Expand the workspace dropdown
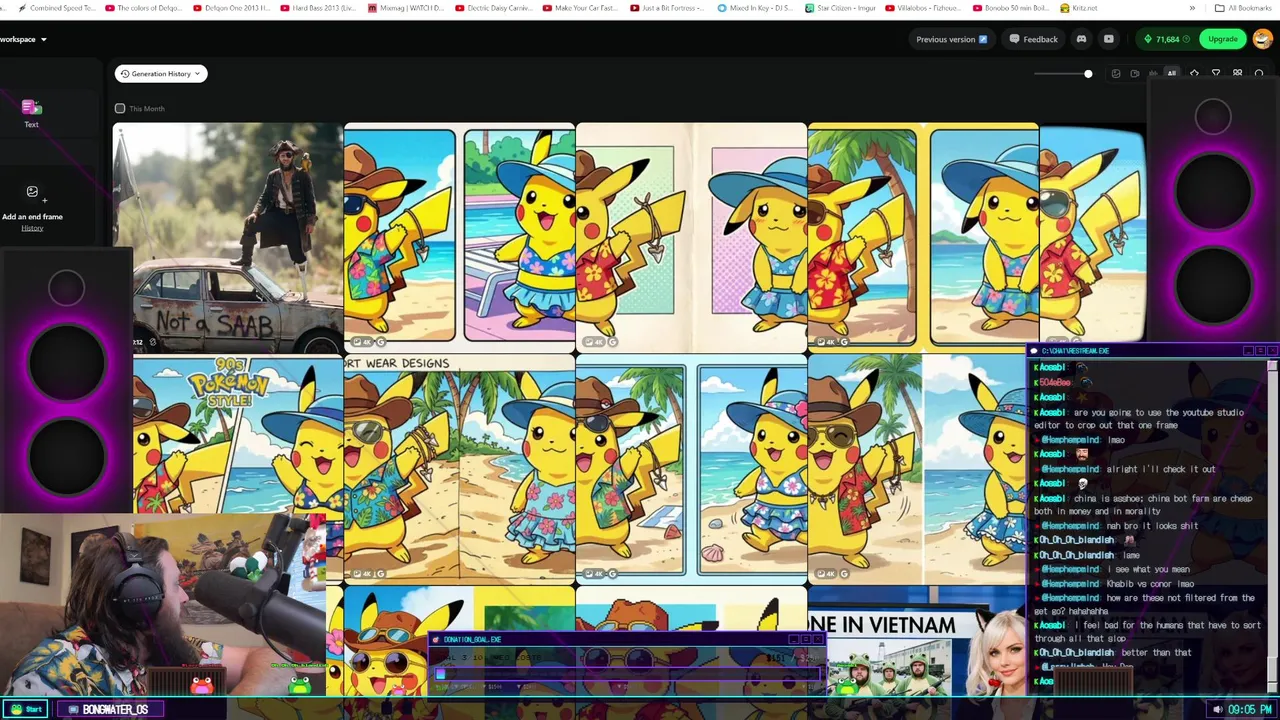This screenshot has height=720, width=1280. (x=23, y=39)
